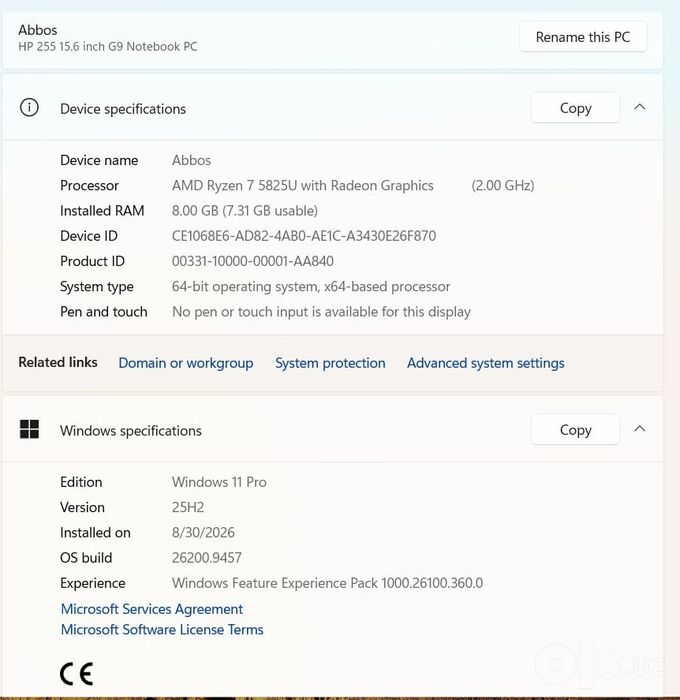Screen dimensions: 680x700
Task: Collapse the Windows specifications section
Action: [639, 429]
